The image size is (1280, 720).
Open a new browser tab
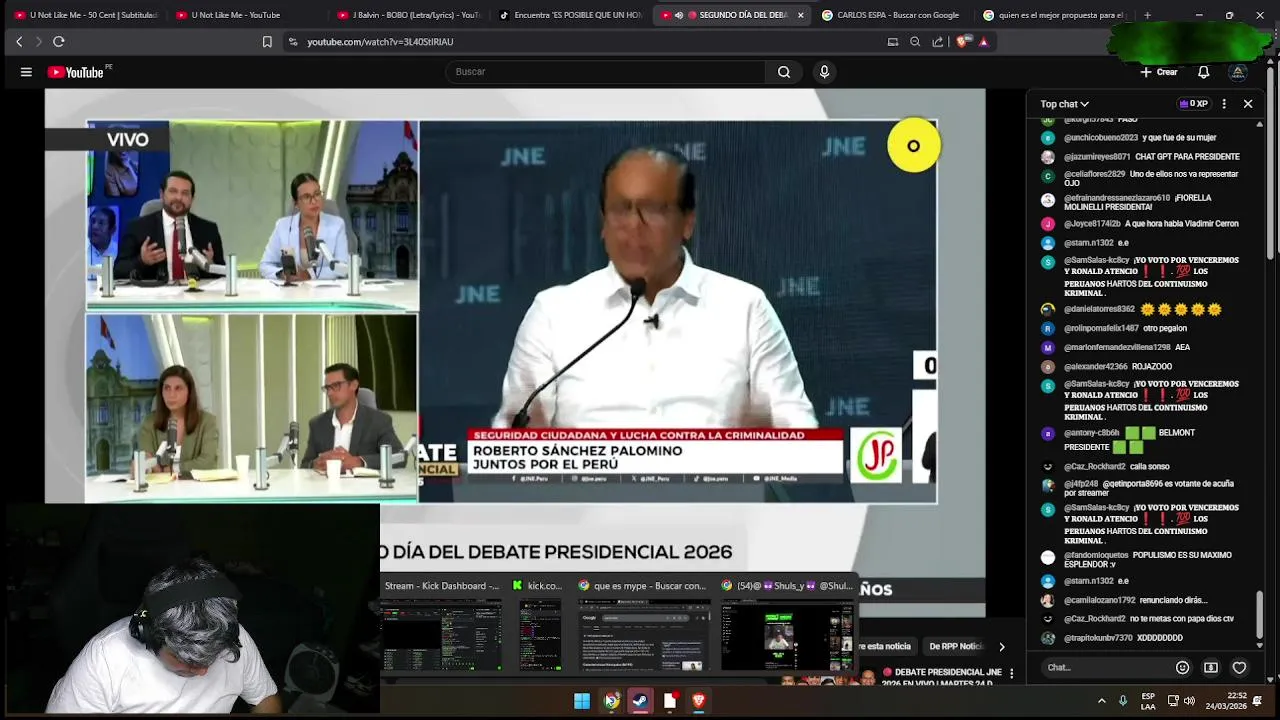tap(1147, 15)
